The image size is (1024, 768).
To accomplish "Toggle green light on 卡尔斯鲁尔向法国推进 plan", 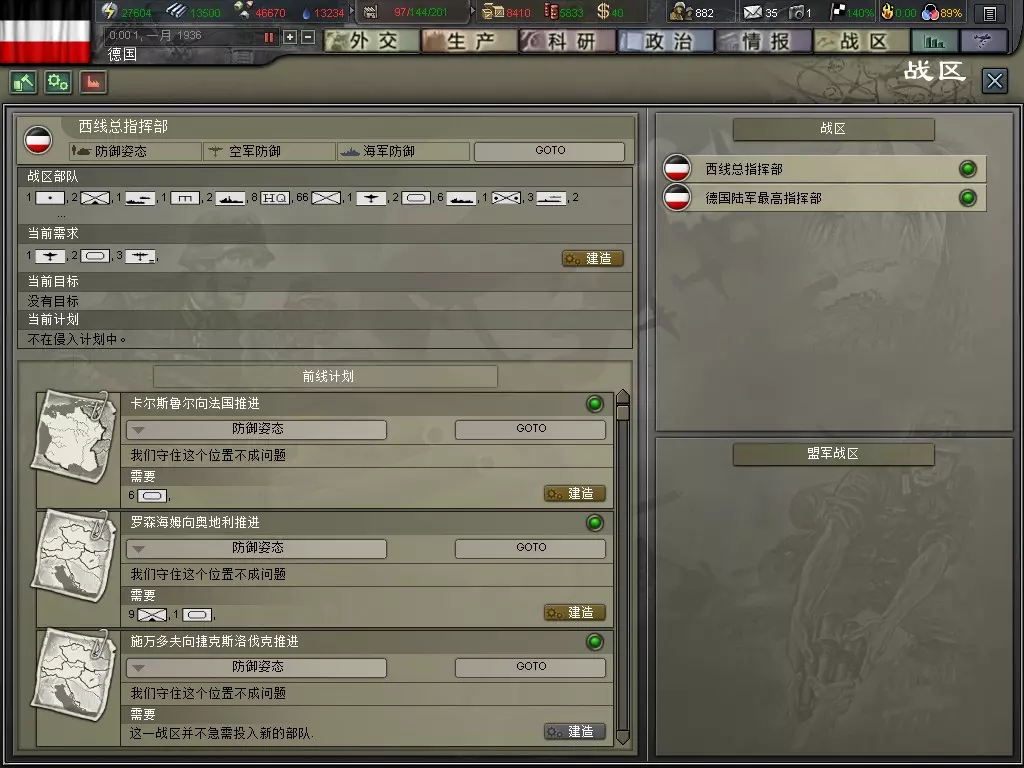I will click(x=595, y=404).
